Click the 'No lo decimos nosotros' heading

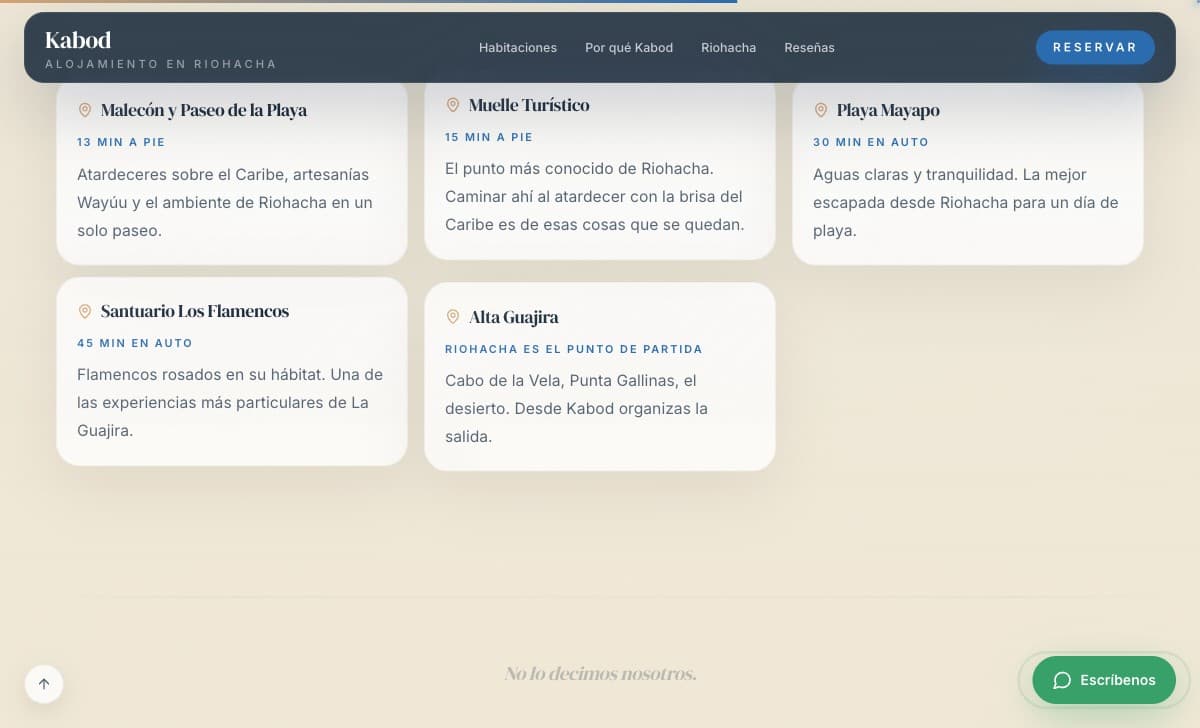tap(600, 673)
